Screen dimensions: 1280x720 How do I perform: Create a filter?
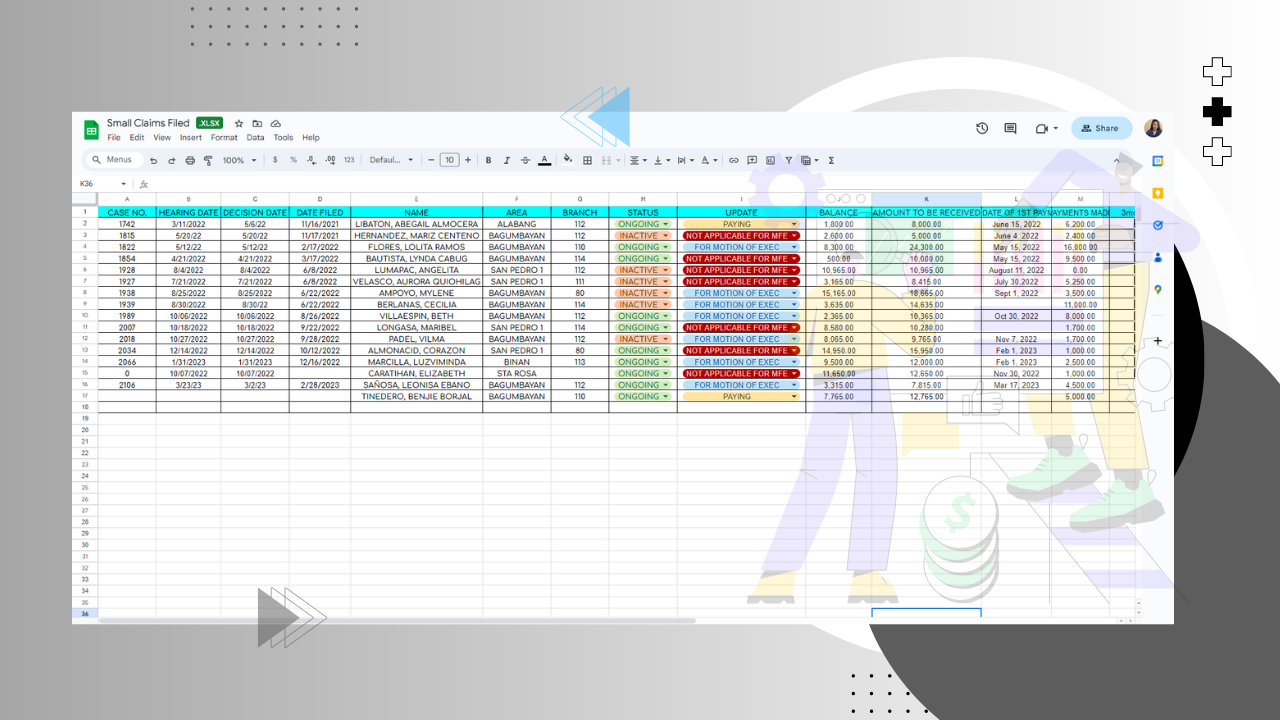(789, 160)
